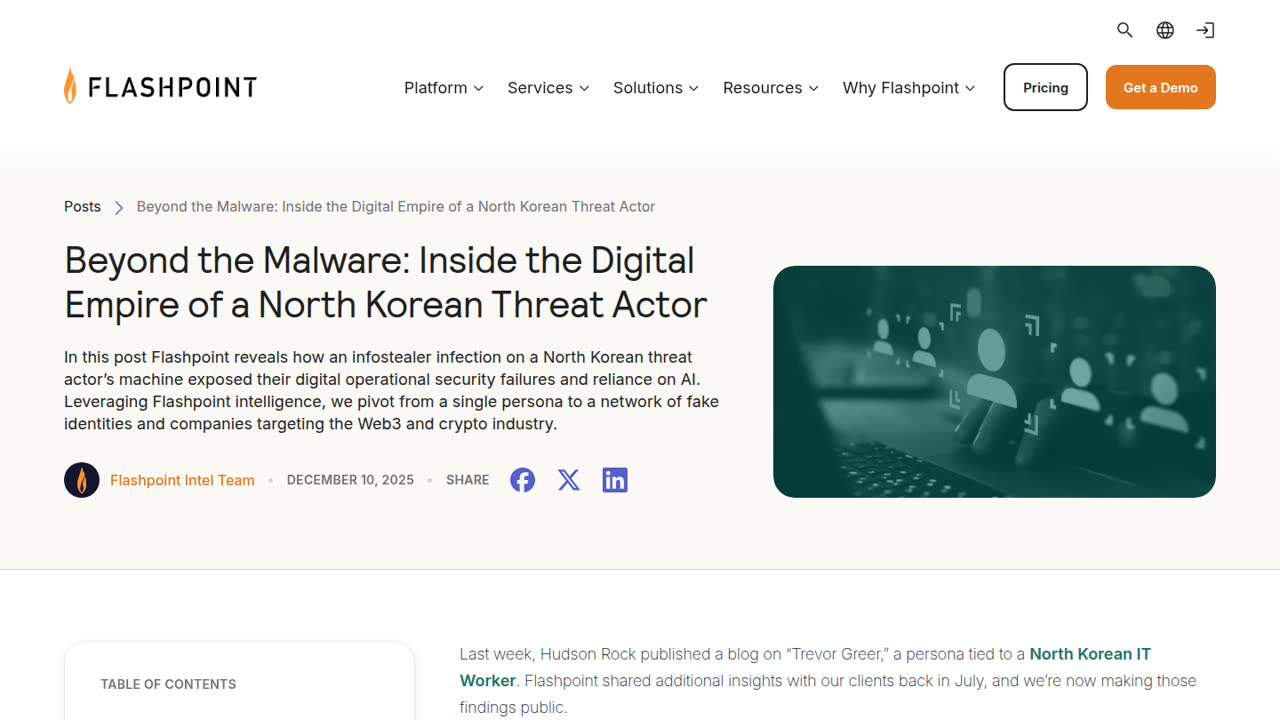Expand the Resources menu

771,88
